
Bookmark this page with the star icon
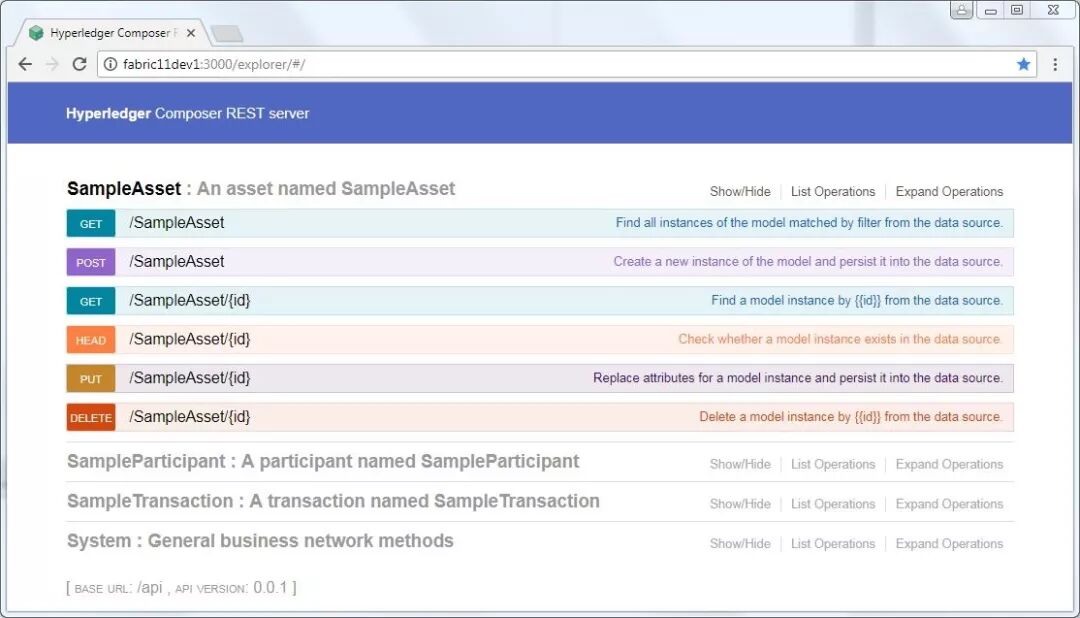1024,64
